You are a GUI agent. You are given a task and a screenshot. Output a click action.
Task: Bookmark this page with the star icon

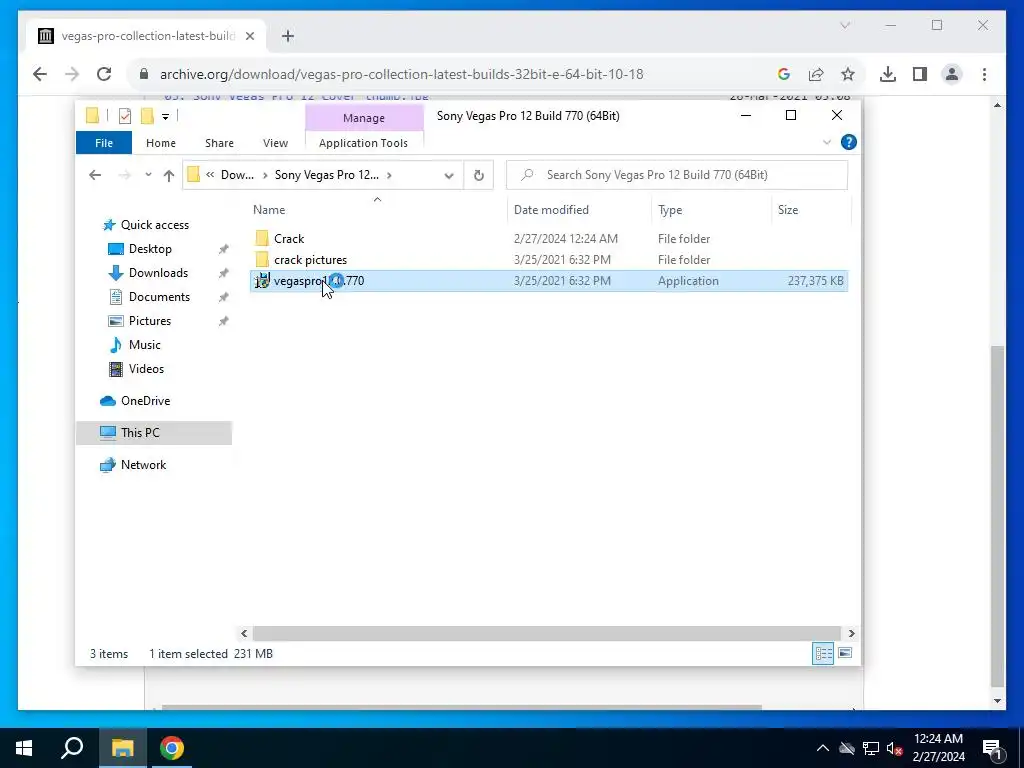tap(848, 74)
